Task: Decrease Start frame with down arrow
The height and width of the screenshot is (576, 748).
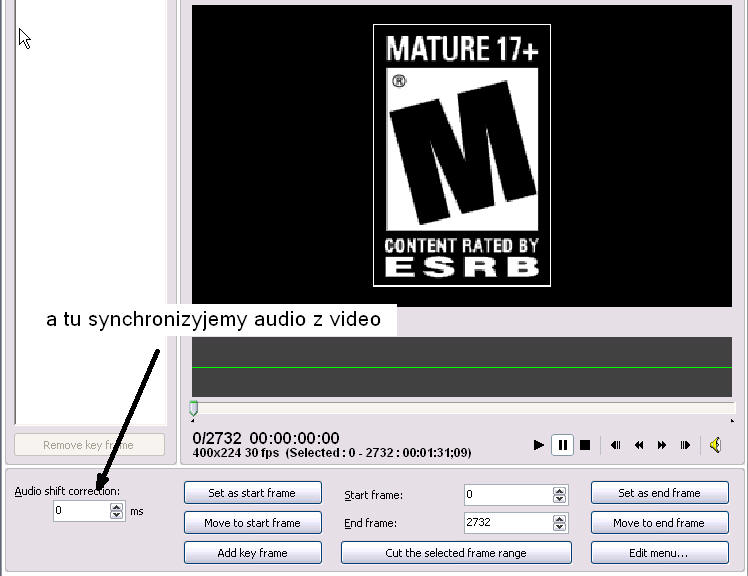Action: pos(560,499)
